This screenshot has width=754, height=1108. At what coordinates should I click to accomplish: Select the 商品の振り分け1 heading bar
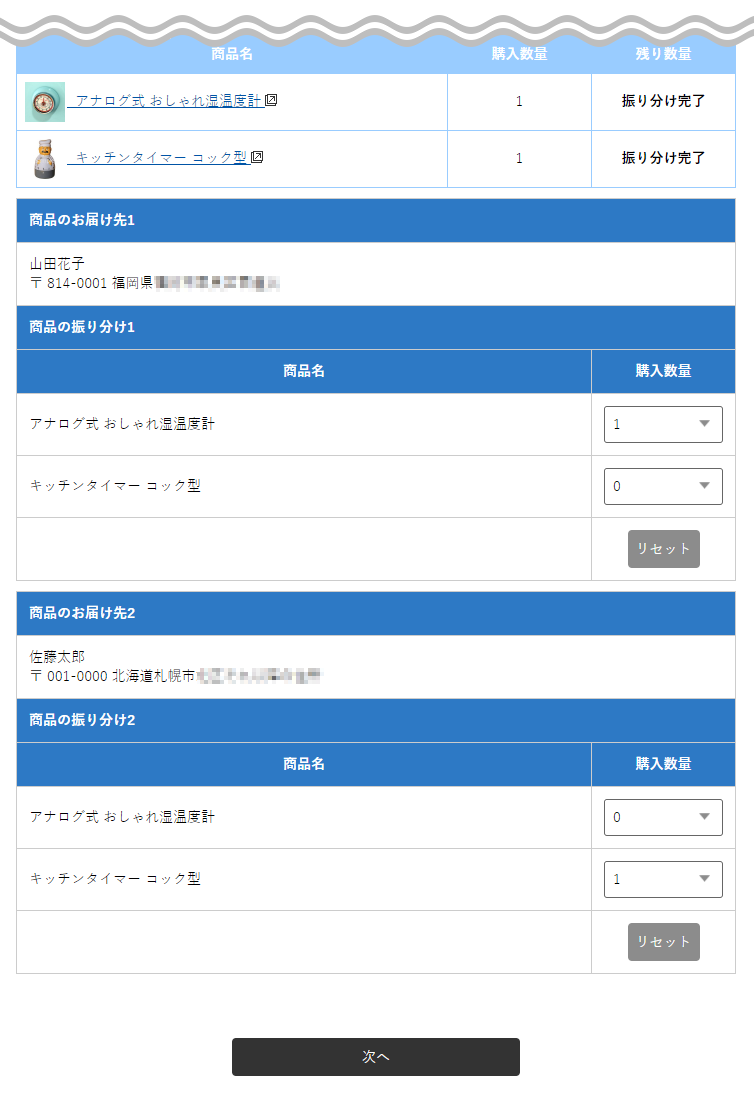(376, 327)
